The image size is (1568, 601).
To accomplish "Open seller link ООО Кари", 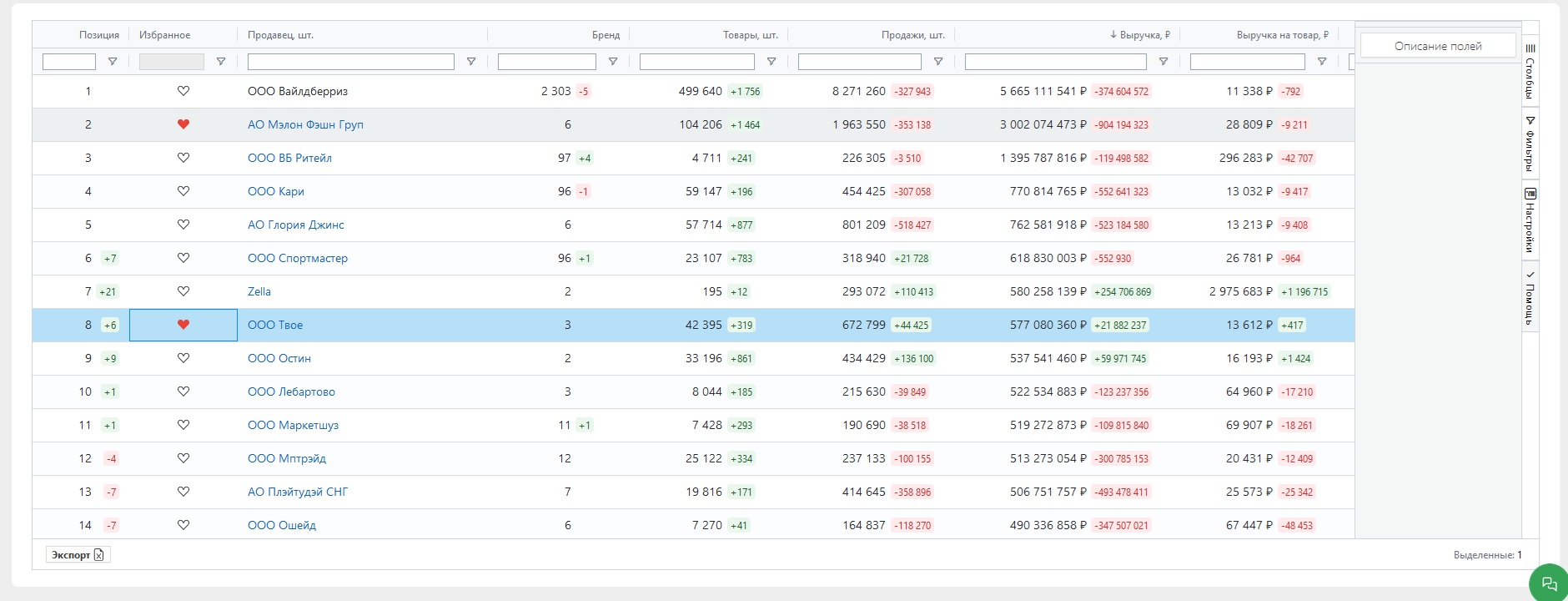I will coord(275,191).
